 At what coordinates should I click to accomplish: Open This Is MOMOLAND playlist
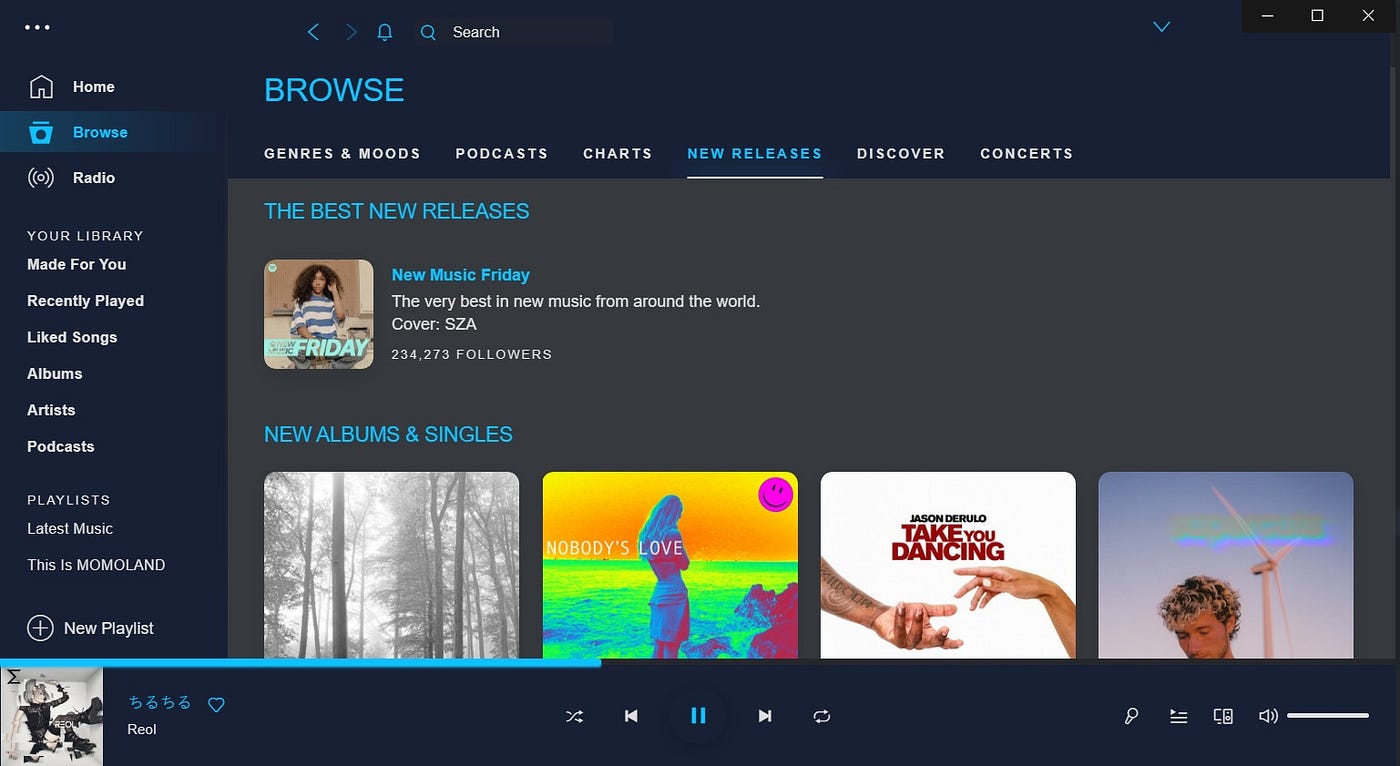tap(96, 565)
